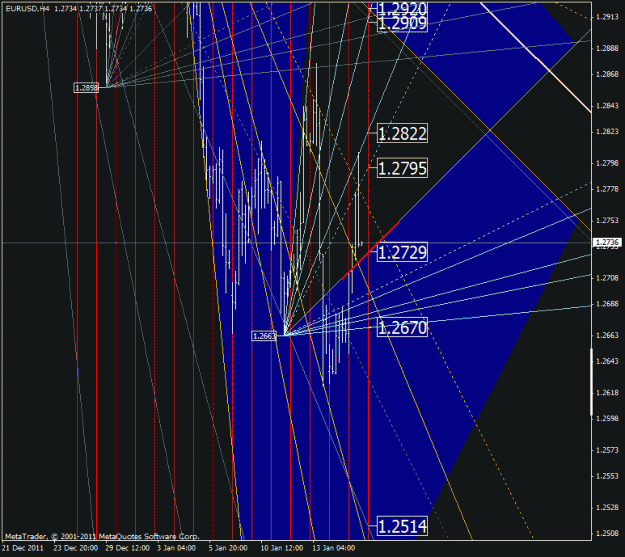Click the 1.2868 value on price axis
Image resolution: width=625 pixels, height=557 pixels.
tap(607, 74)
